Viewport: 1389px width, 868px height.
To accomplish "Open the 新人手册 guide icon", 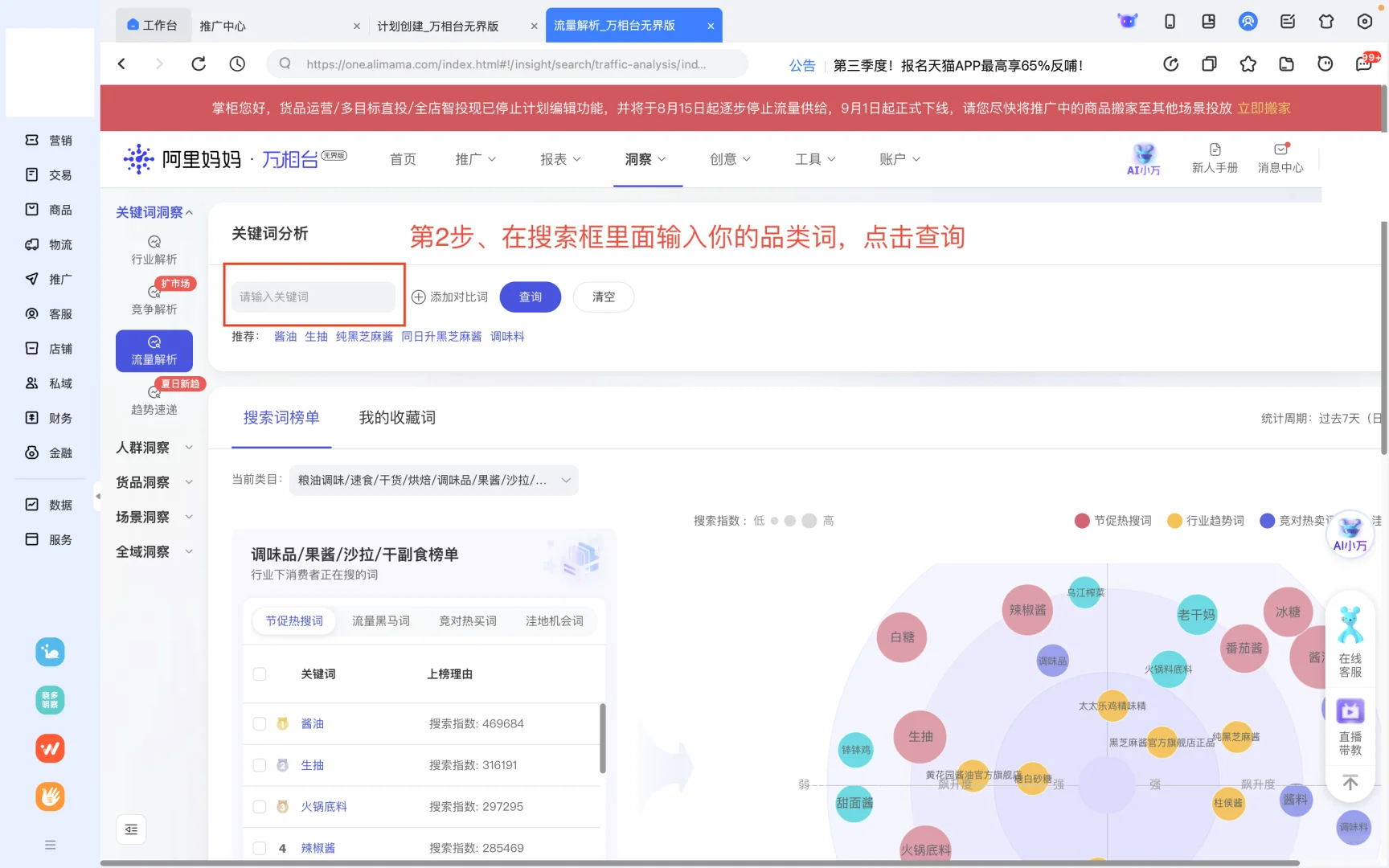I will [x=1215, y=158].
